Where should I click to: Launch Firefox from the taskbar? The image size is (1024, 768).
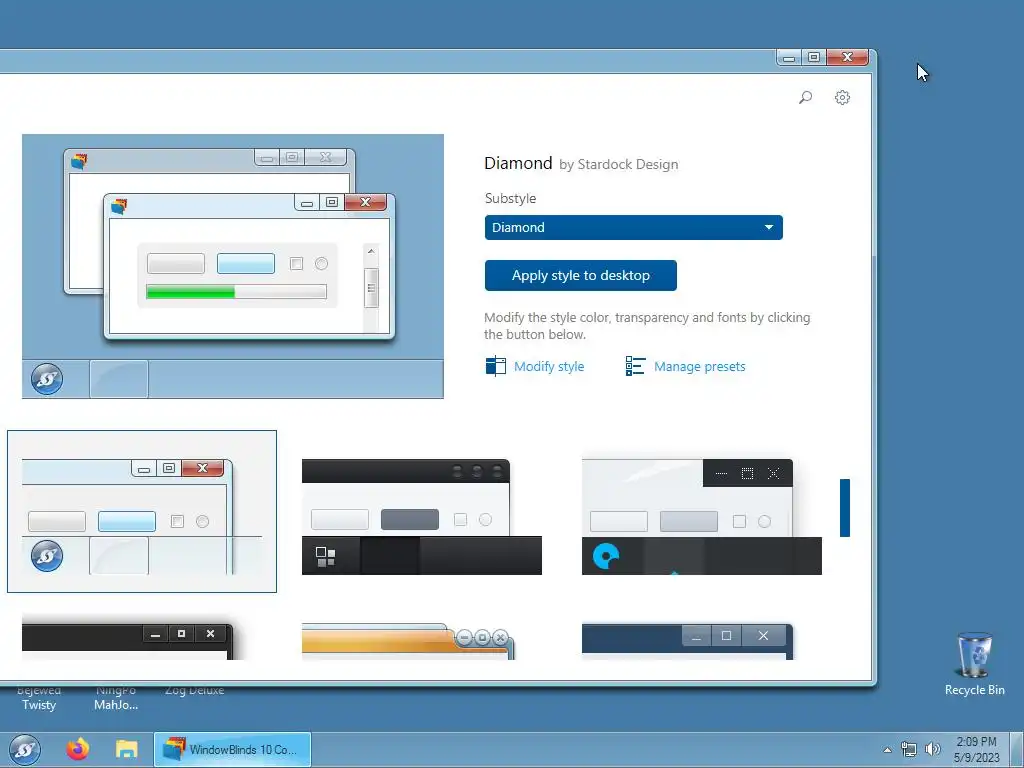coord(78,749)
